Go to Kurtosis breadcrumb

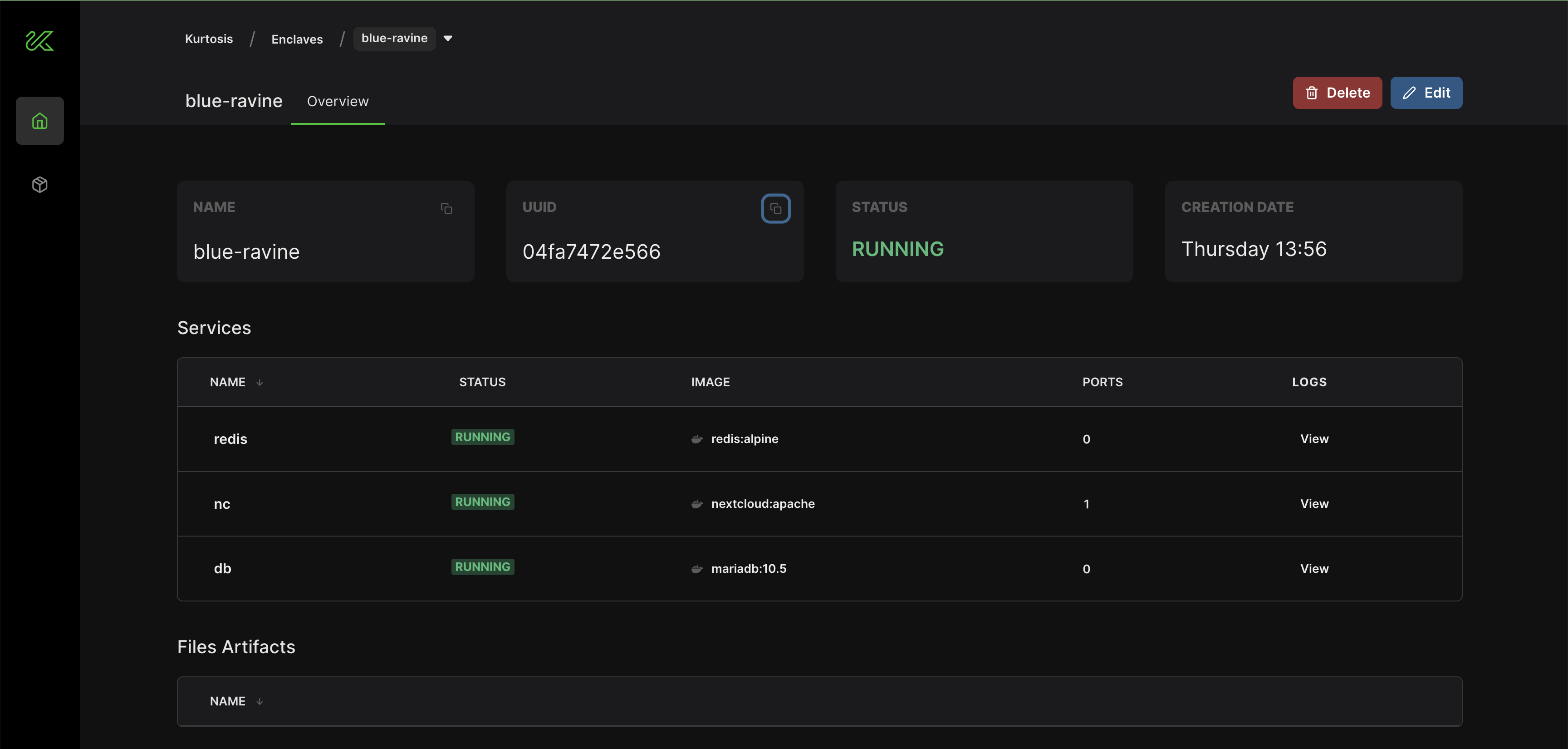[209, 39]
